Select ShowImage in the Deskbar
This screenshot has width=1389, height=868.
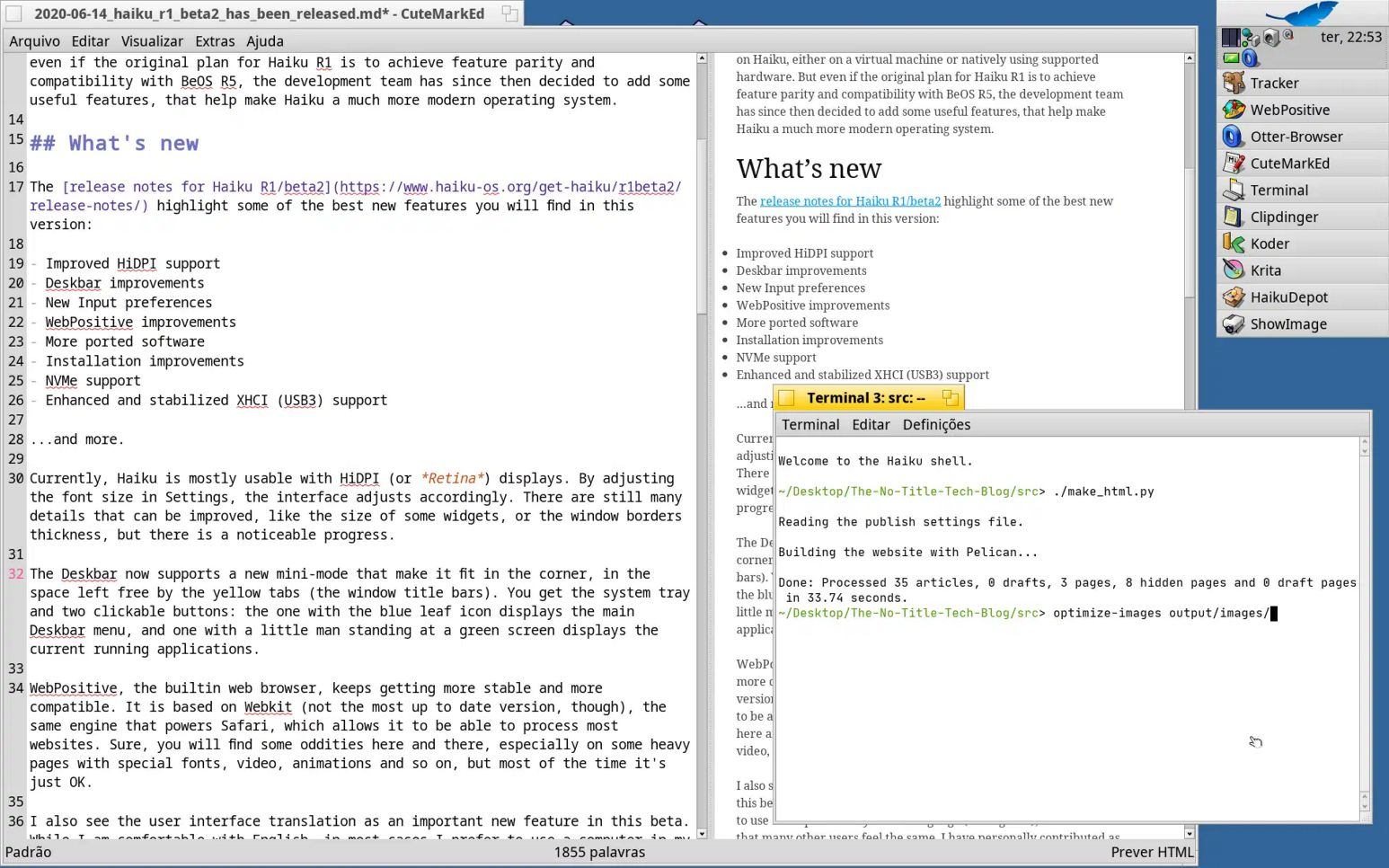[1287, 324]
